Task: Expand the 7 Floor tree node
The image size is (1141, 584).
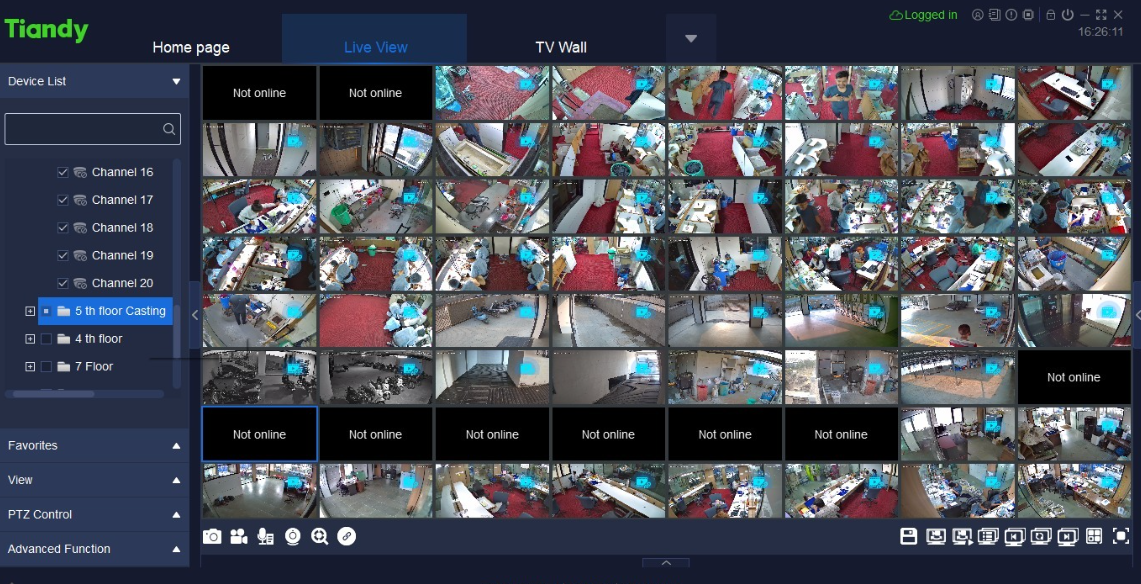Action: [30, 367]
